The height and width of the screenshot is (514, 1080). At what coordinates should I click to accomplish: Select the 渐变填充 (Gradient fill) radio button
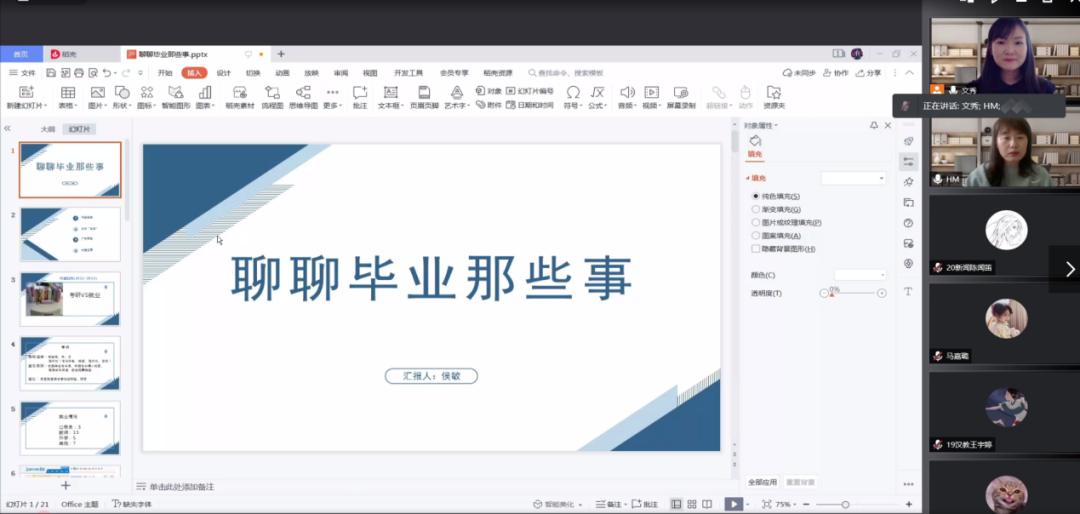click(756, 209)
